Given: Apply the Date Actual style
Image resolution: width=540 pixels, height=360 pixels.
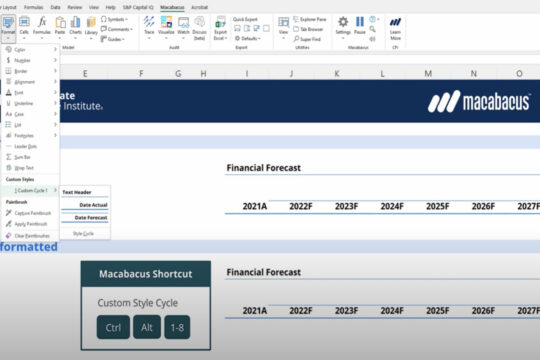Looking at the screenshot, I should coord(85,205).
